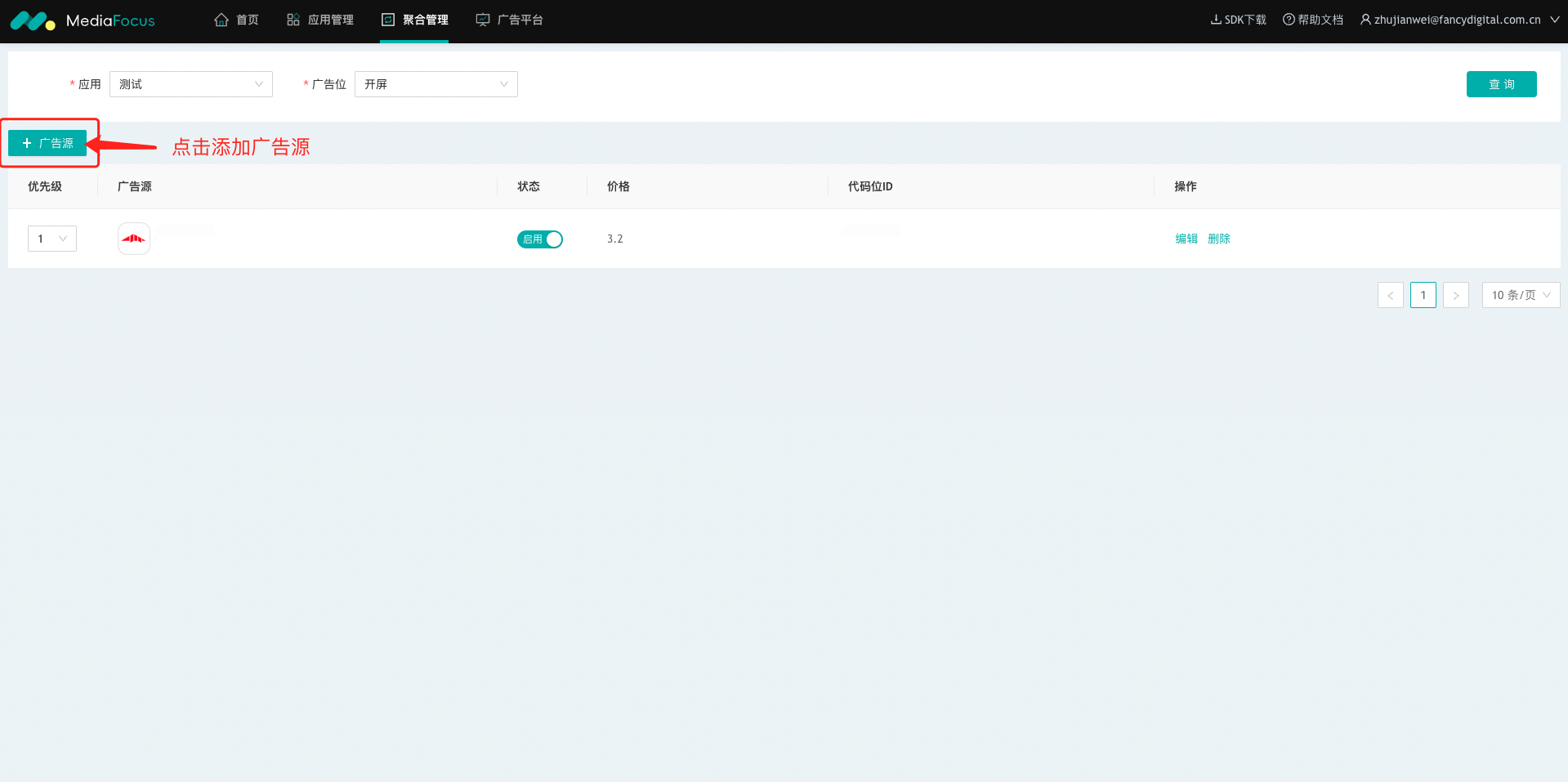This screenshot has height=782, width=1568.
Task: Disable the 启用 status switch
Action: [539, 239]
